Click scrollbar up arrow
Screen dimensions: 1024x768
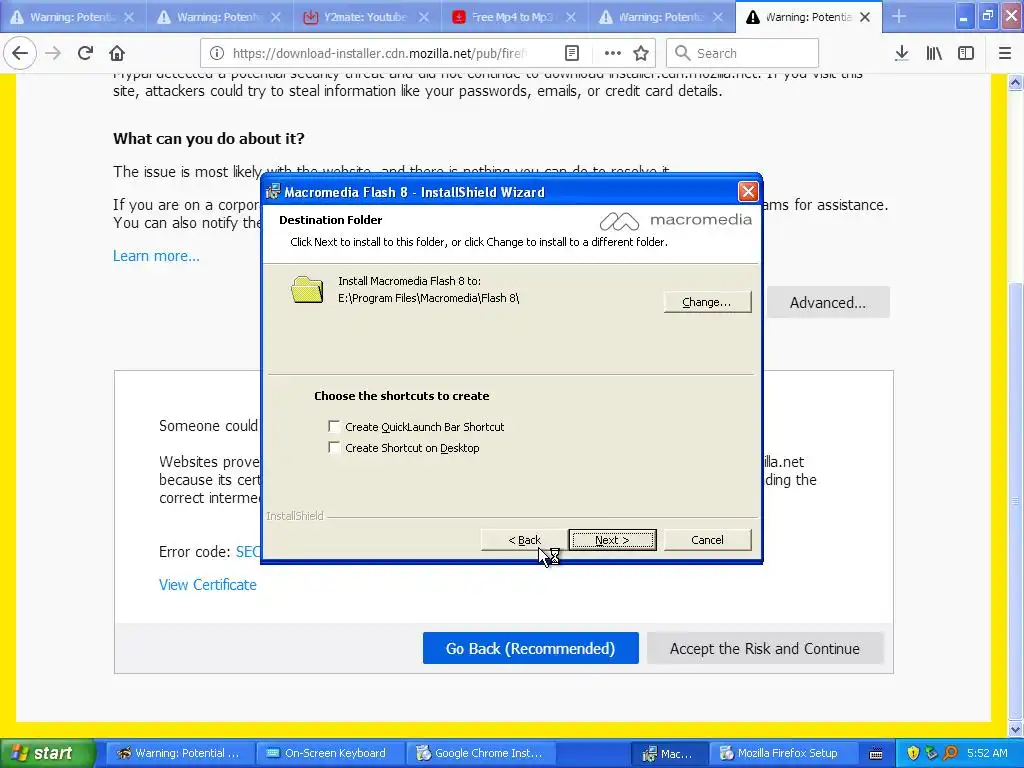(1015, 82)
